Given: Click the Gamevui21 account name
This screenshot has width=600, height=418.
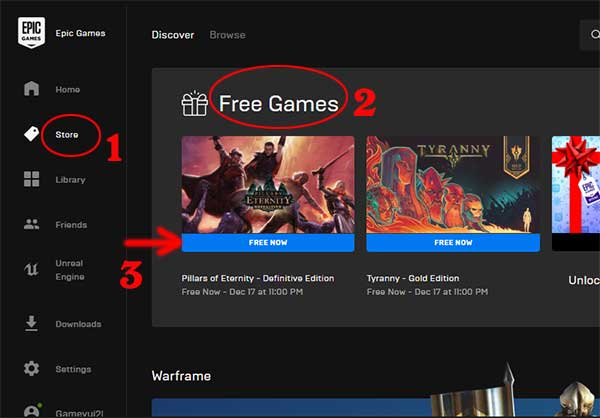Looking at the screenshot, I should coord(80,413).
